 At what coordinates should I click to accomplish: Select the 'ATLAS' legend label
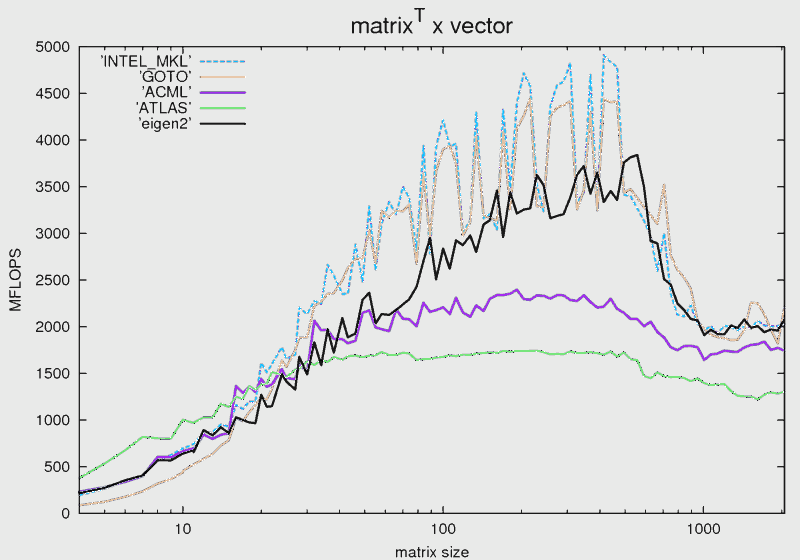coord(162,107)
